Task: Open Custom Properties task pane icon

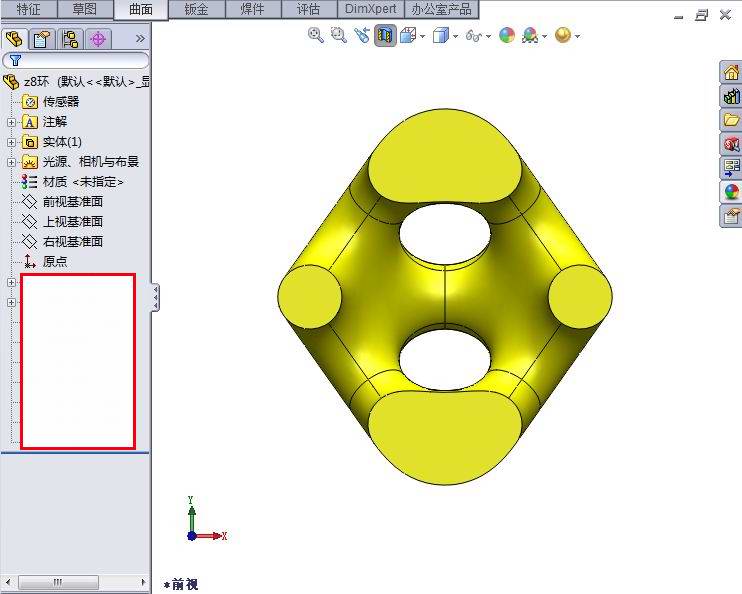Action: (x=731, y=216)
